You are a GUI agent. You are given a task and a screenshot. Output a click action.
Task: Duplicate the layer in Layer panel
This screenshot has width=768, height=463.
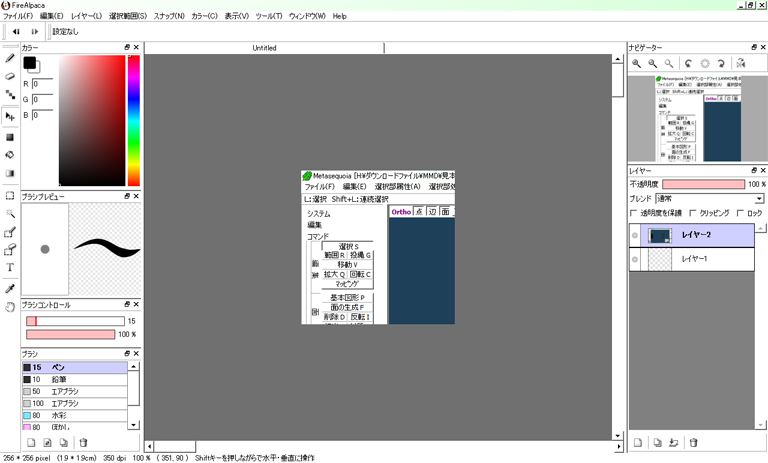click(657, 442)
